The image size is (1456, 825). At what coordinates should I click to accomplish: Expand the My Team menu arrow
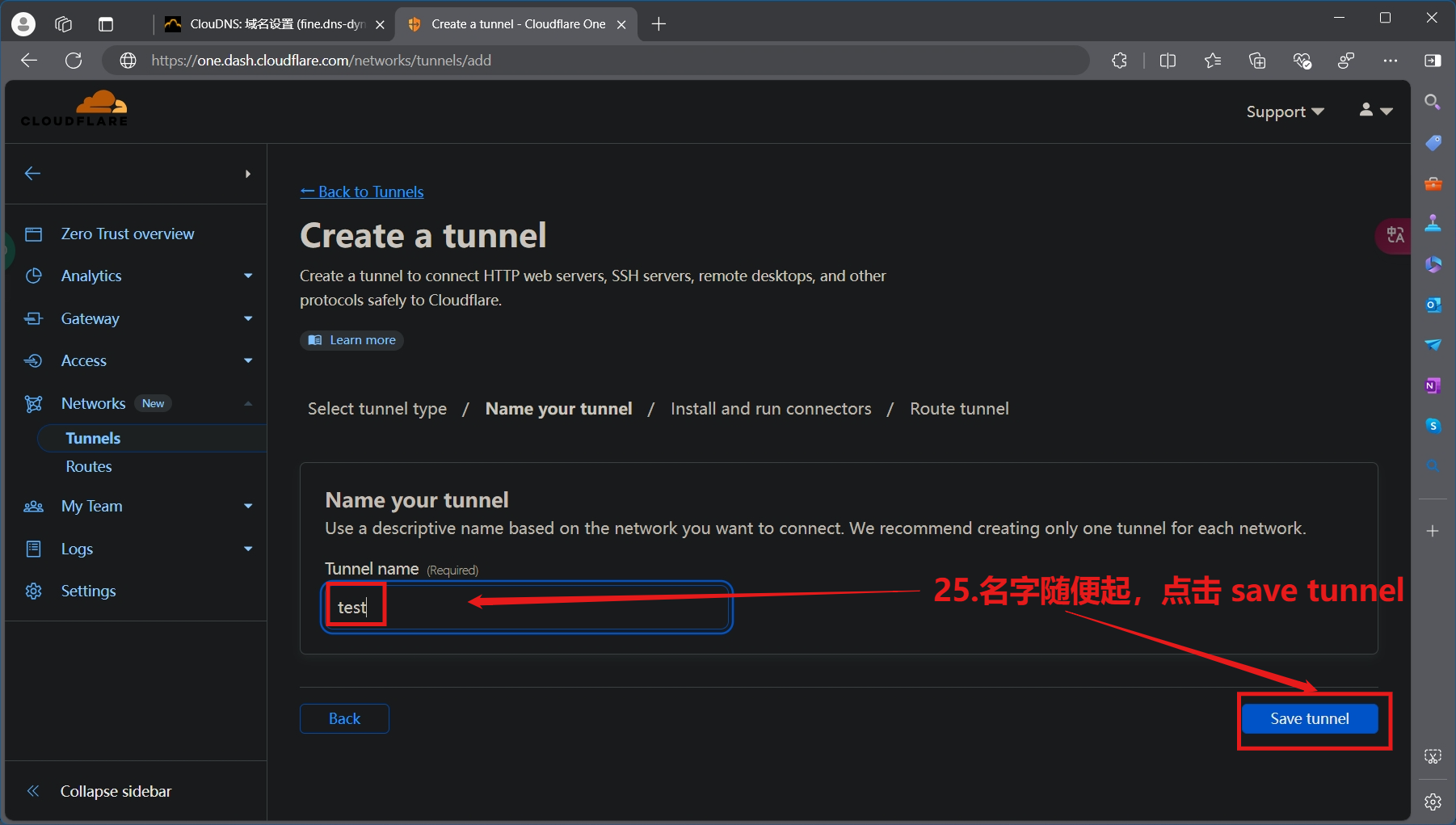click(x=248, y=507)
